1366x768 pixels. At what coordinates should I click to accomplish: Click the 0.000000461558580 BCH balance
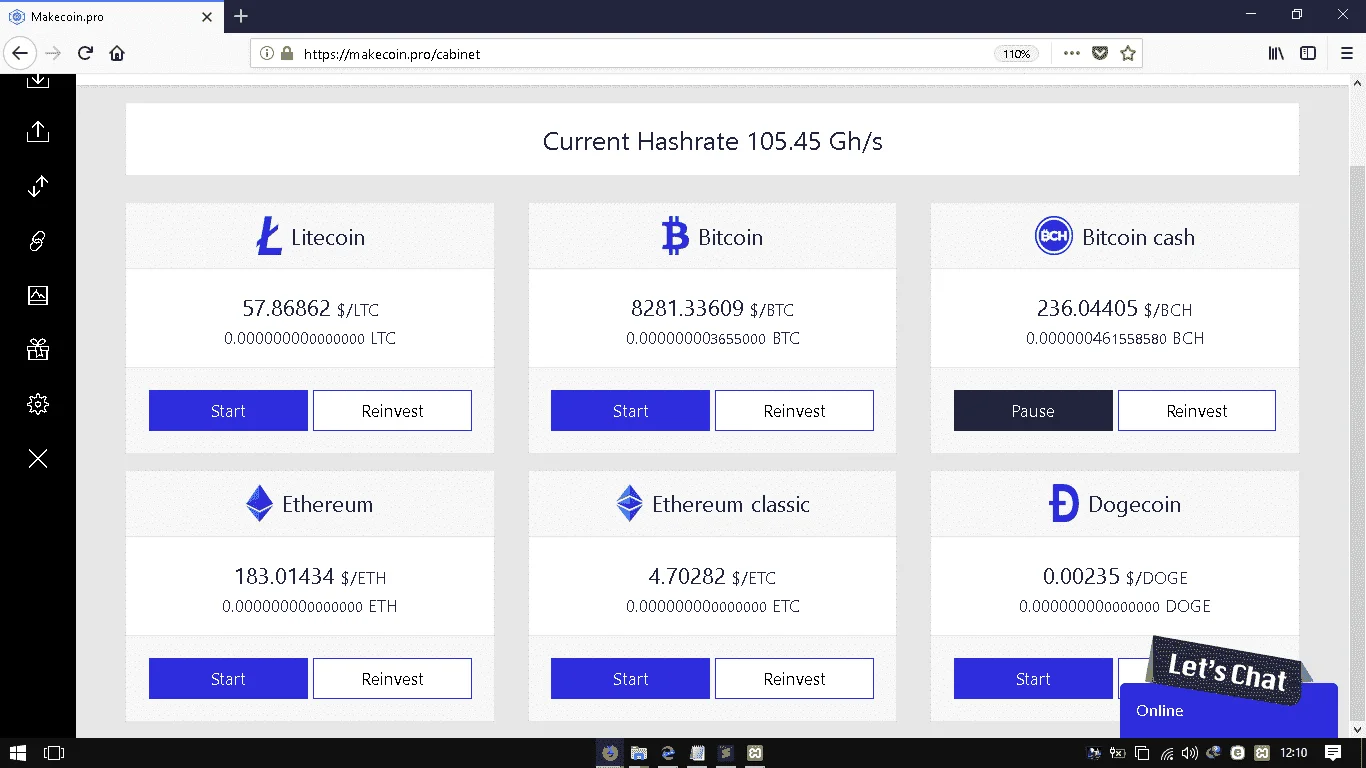click(1115, 339)
